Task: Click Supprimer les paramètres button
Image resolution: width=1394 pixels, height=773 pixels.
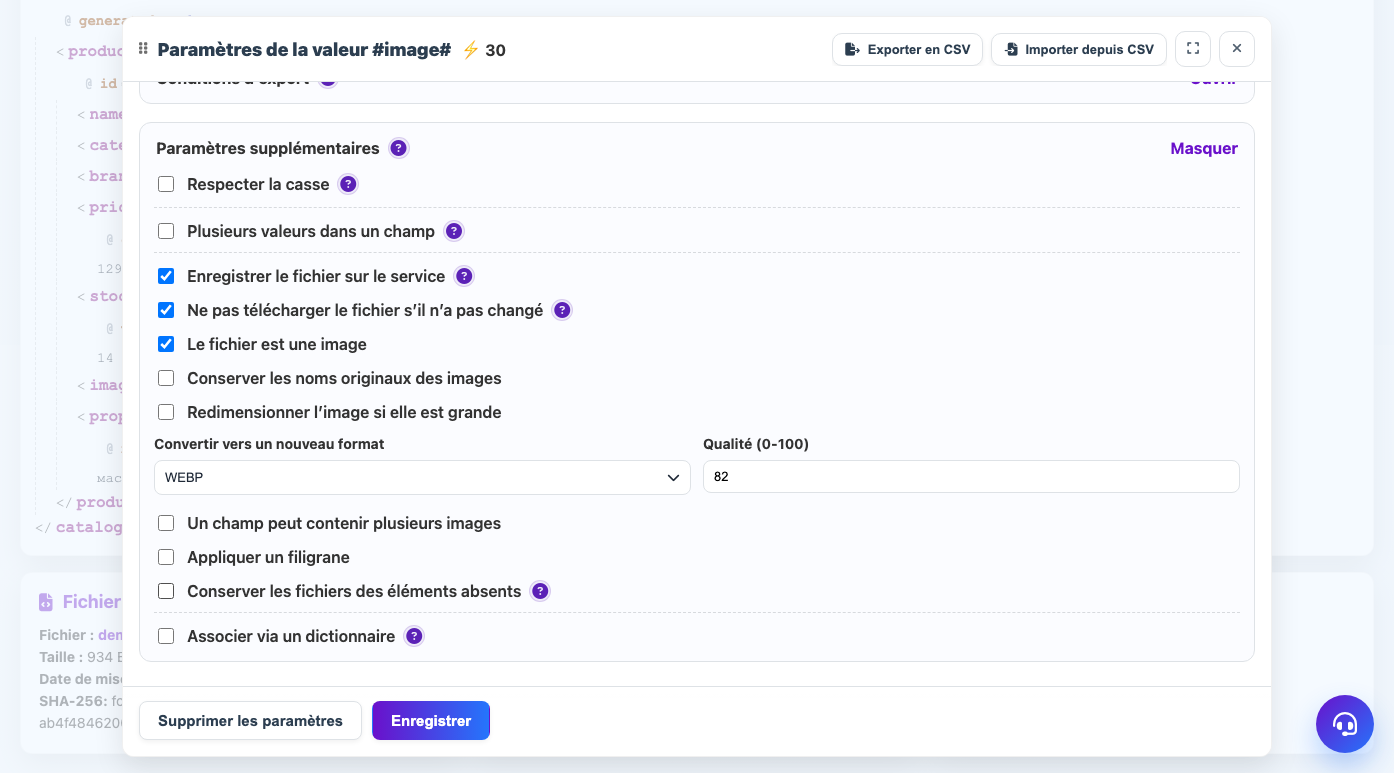Action: [250, 720]
